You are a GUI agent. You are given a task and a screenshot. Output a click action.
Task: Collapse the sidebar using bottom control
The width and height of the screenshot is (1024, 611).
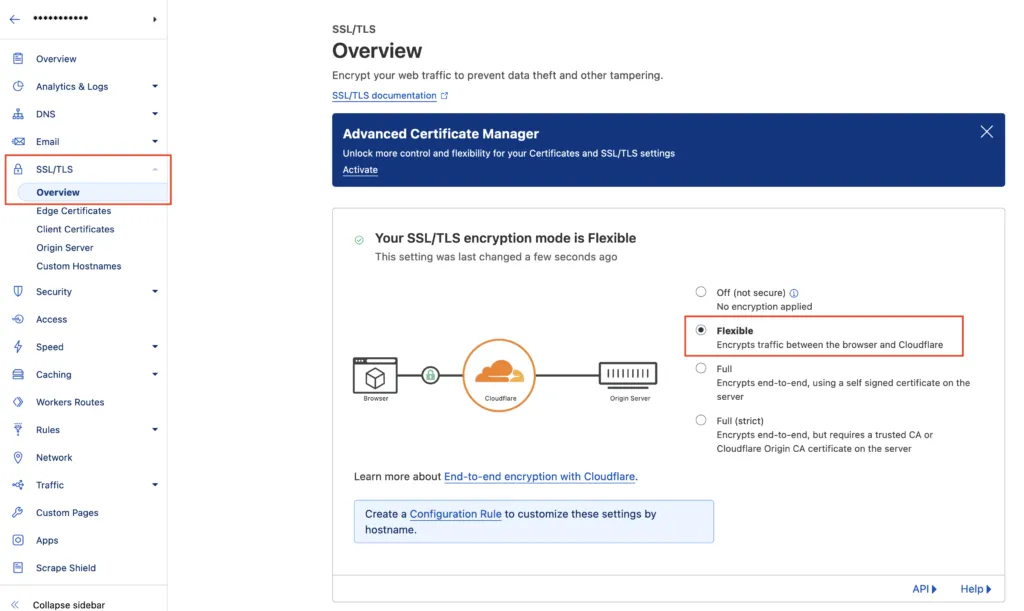click(60, 604)
